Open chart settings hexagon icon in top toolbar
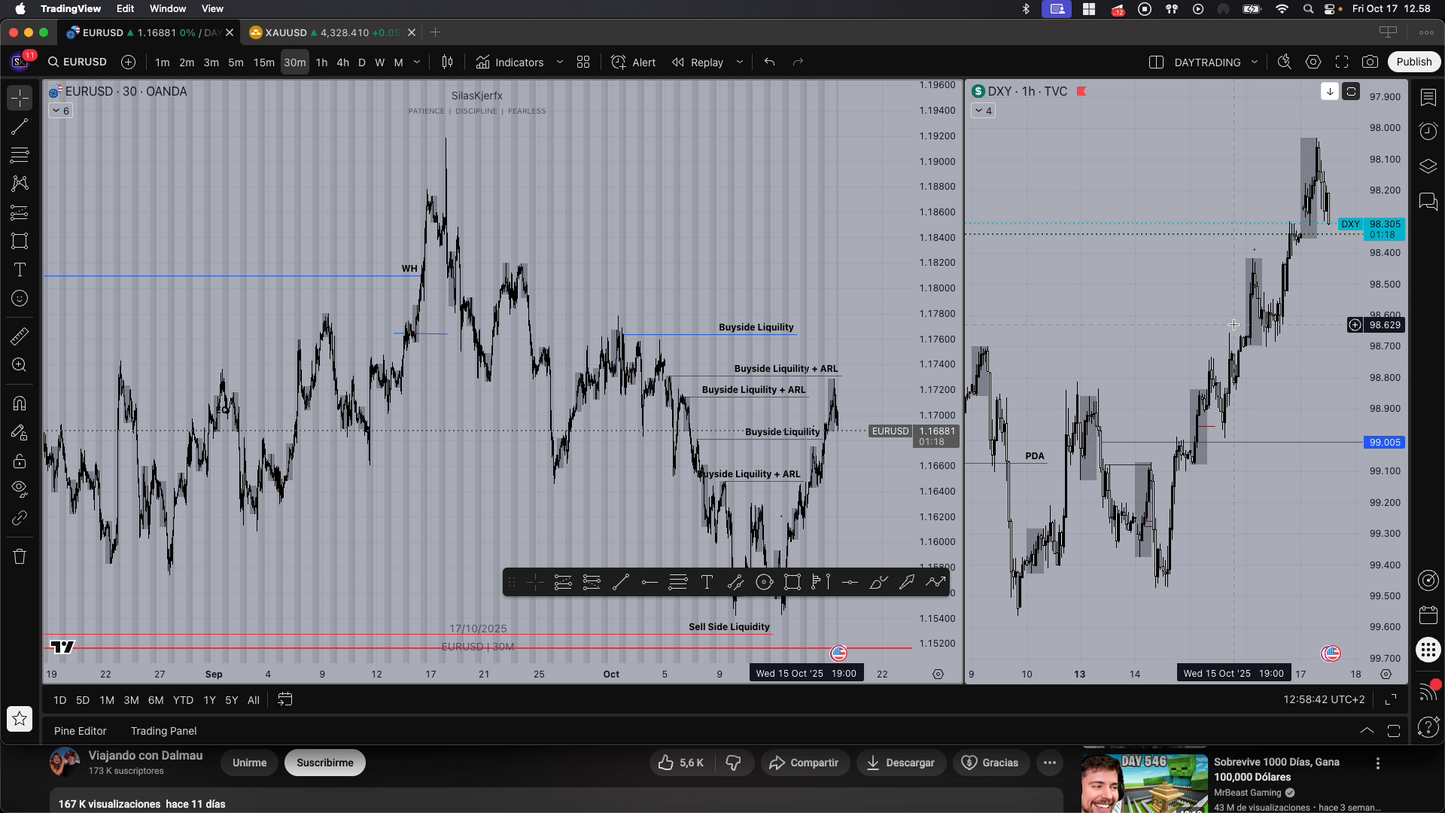The width and height of the screenshot is (1445, 813). coord(1313,62)
